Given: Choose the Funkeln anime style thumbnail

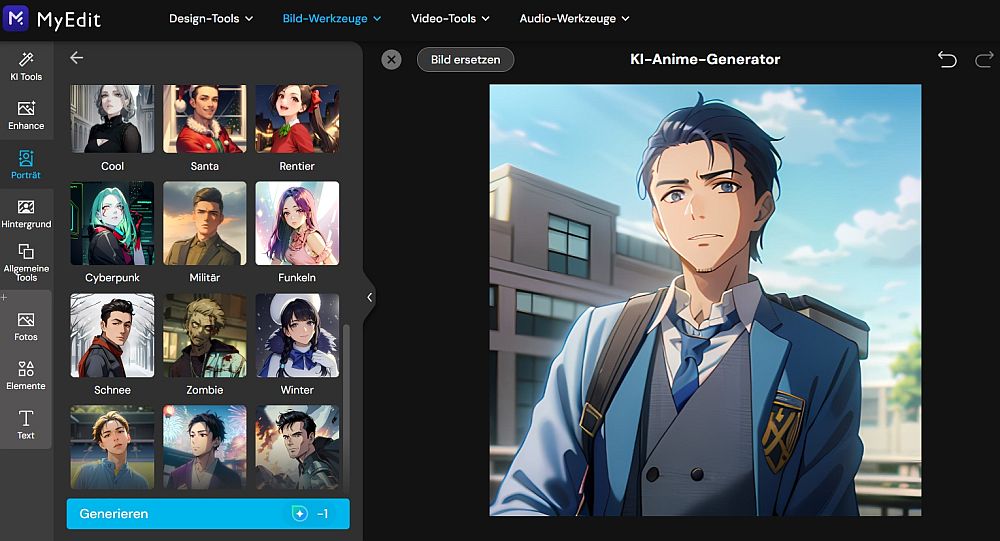Looking at the screenshot, I should 297,223.
